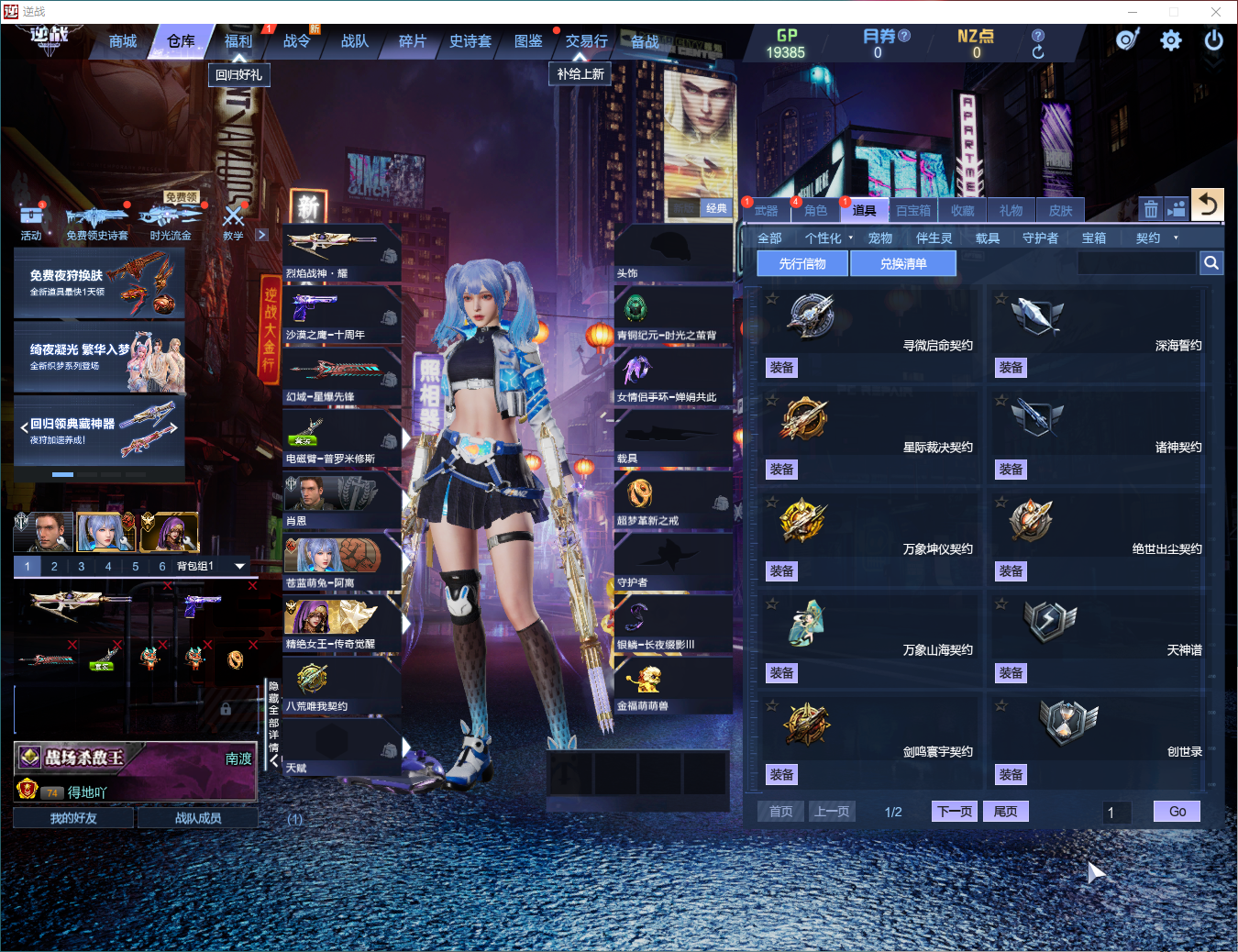Screen dimensions: 1238x952
Task: Open the 活动 events icon
Action: coord(31,222)
